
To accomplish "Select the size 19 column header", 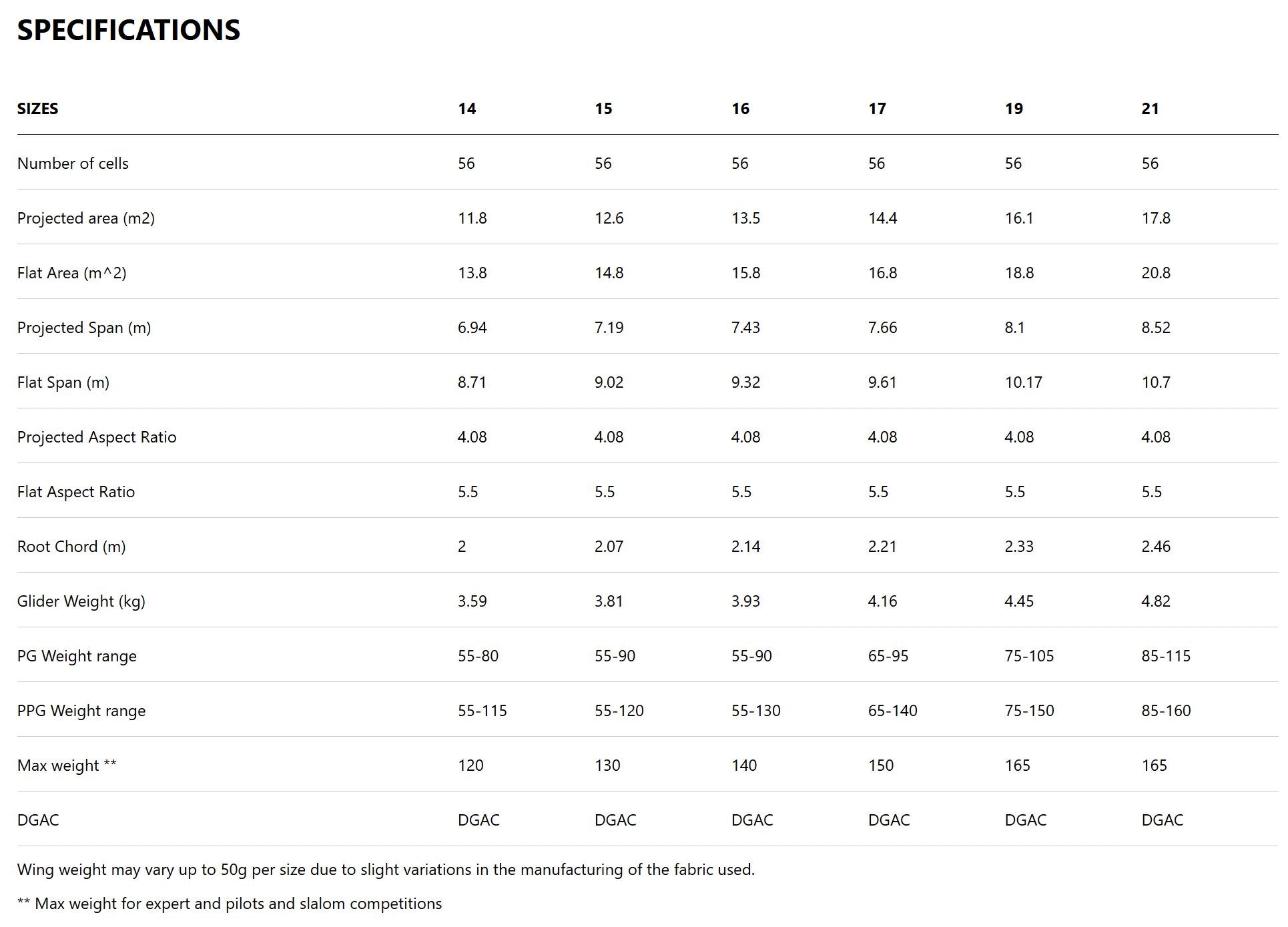I will pos(1014,109).
